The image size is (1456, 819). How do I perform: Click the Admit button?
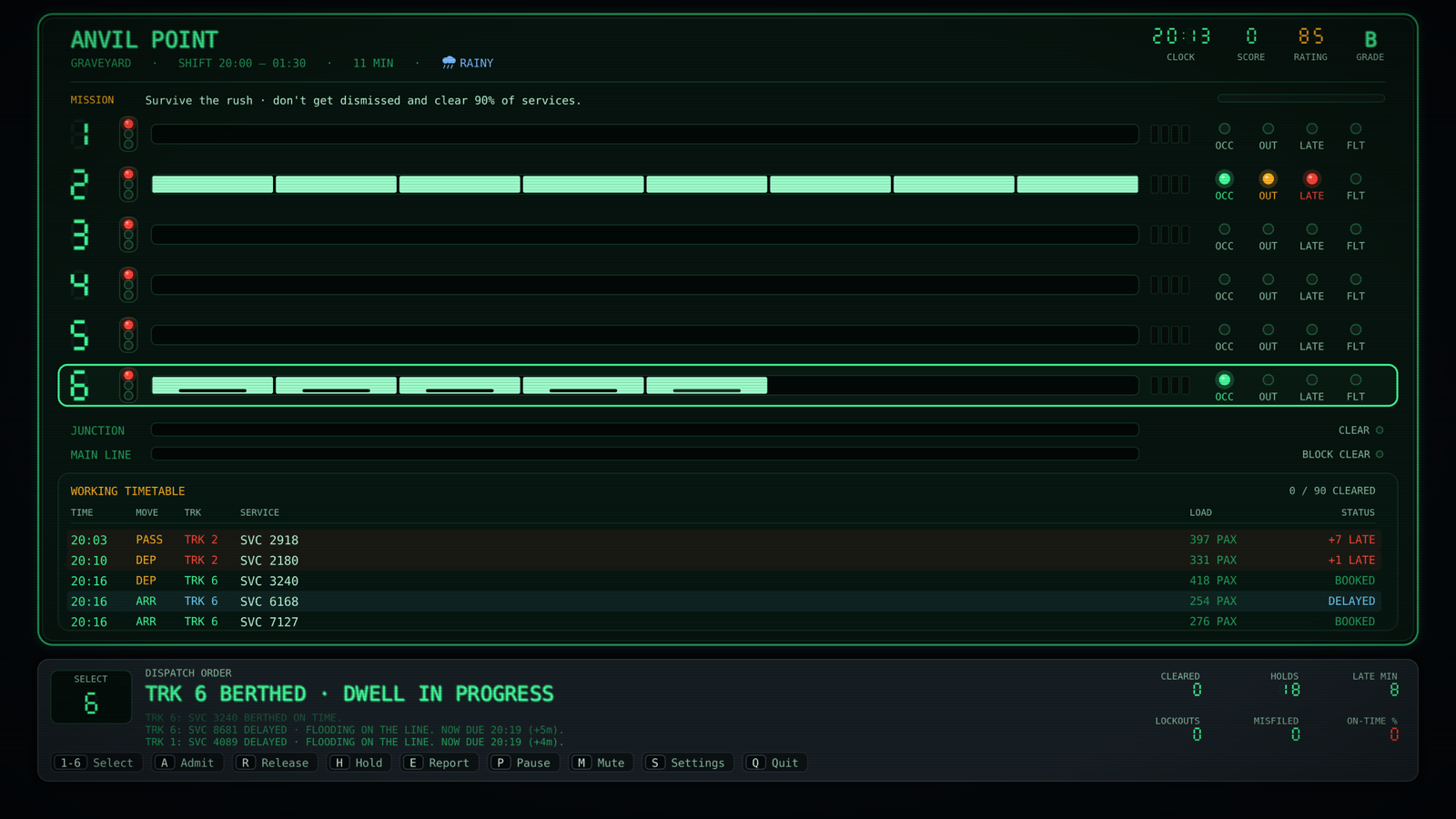(x=188, y=763)
